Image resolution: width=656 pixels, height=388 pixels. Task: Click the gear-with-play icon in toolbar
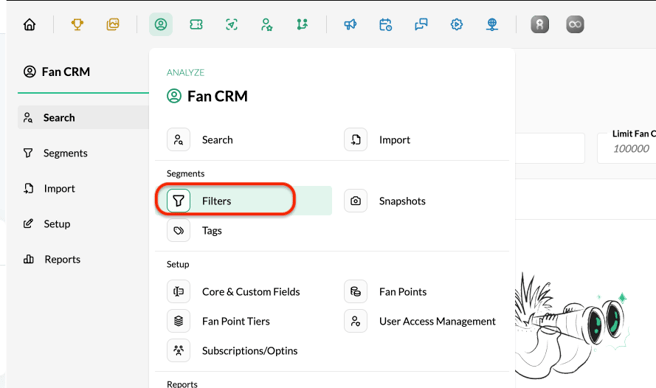456,24
